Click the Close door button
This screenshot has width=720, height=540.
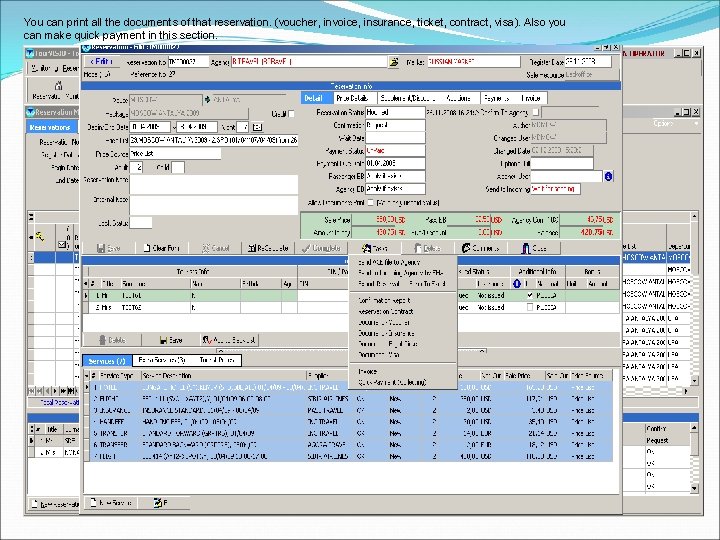pos(534,248)
